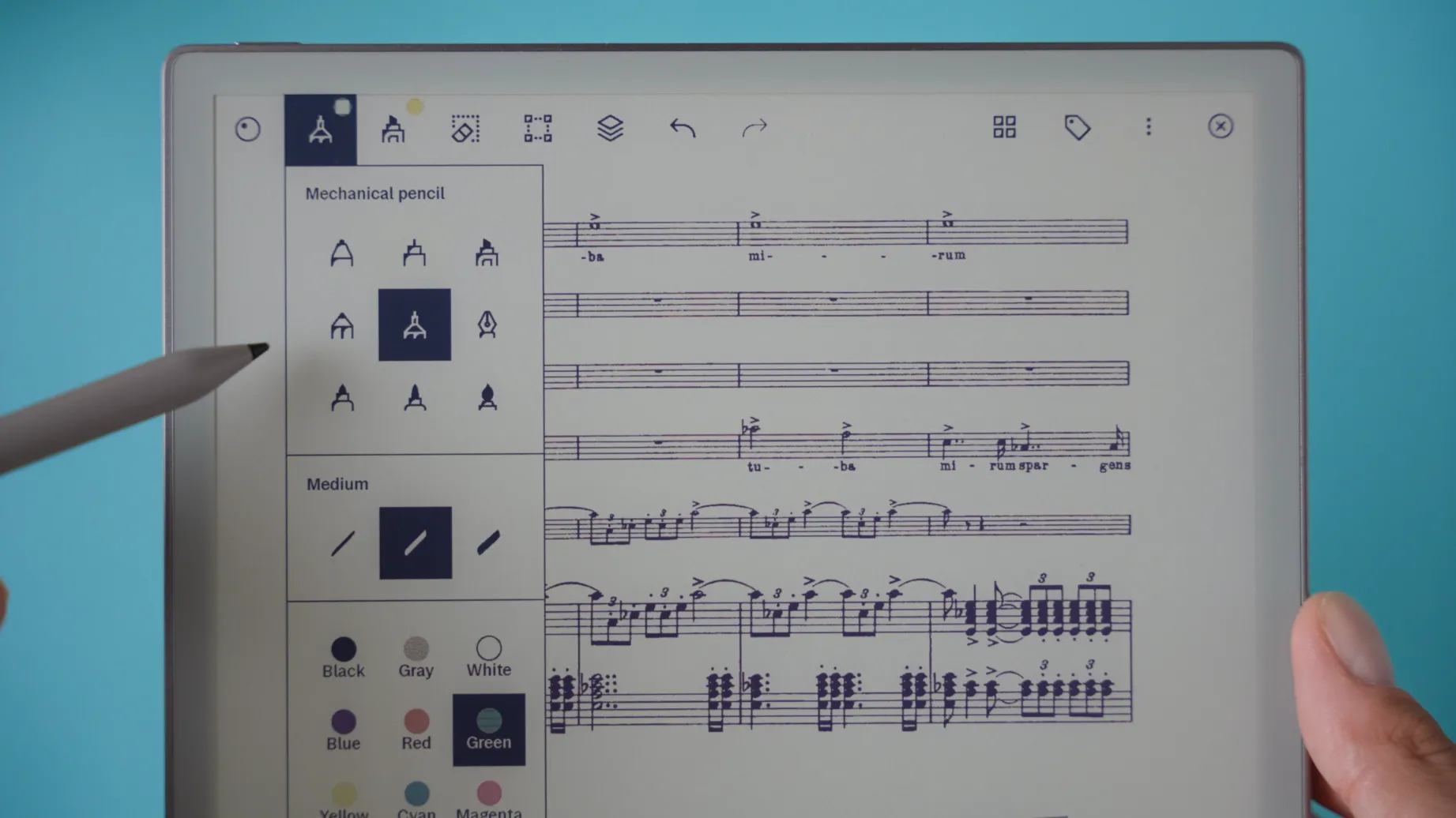Choose the Gray ink color
The image size is (1456, 818).
[x=416, y=658]
